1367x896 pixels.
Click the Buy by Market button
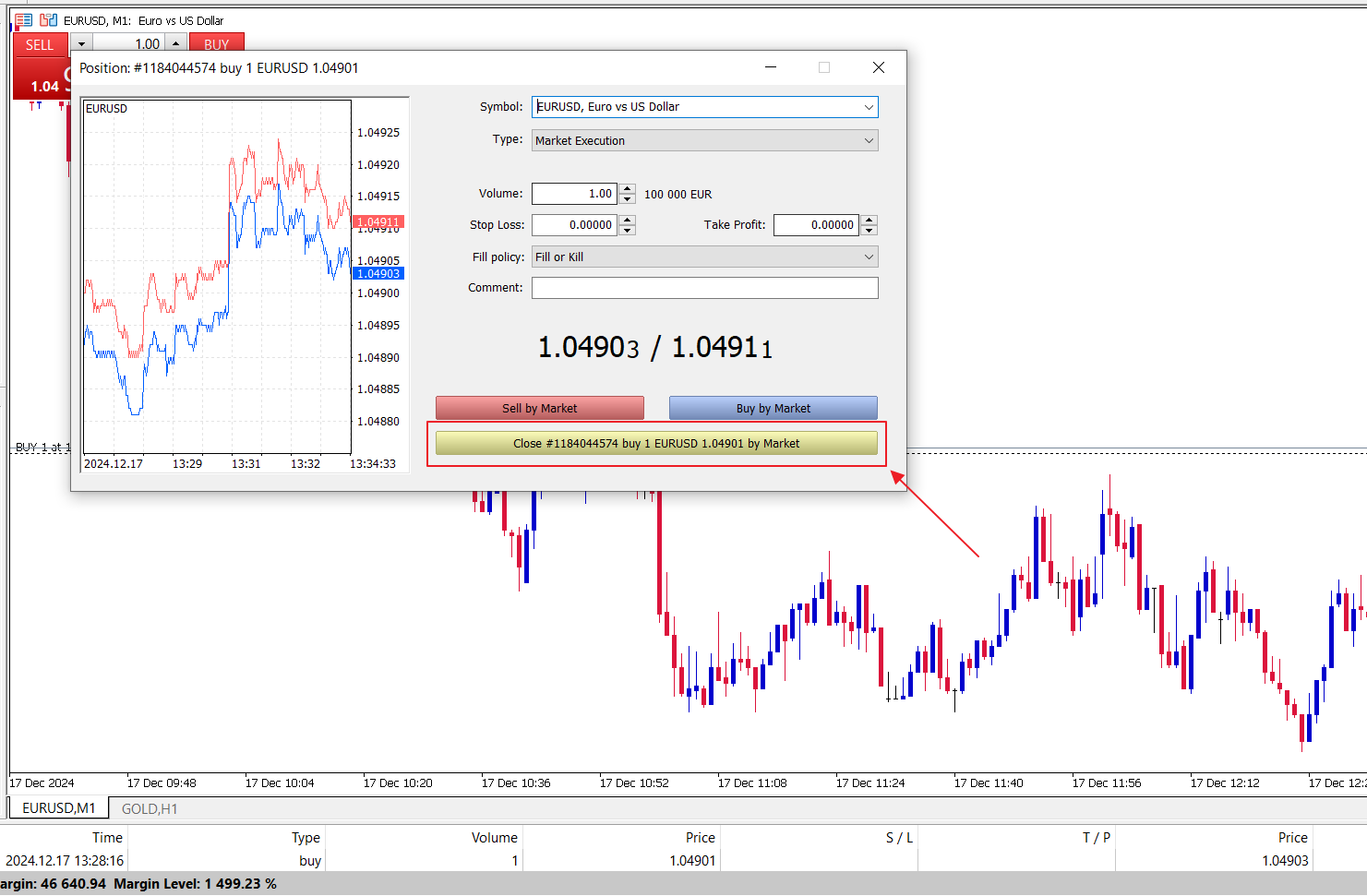click(x=773, y=408)
